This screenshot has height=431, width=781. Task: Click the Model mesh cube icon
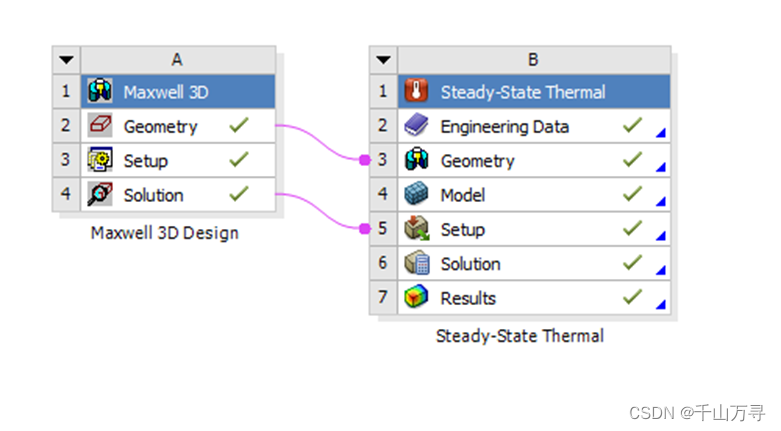click(416, 194)
